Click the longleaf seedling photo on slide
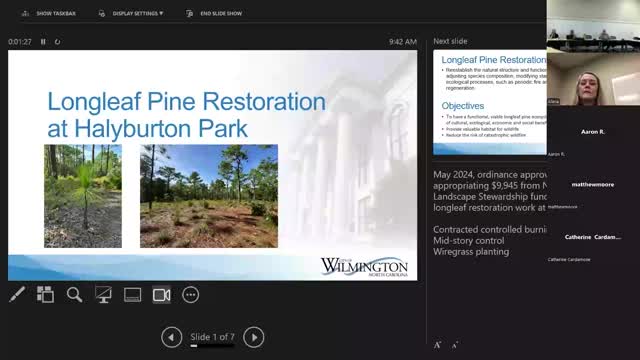Image resolution: width=640 pixels, height=360 pixels. [x=83, y=196]
